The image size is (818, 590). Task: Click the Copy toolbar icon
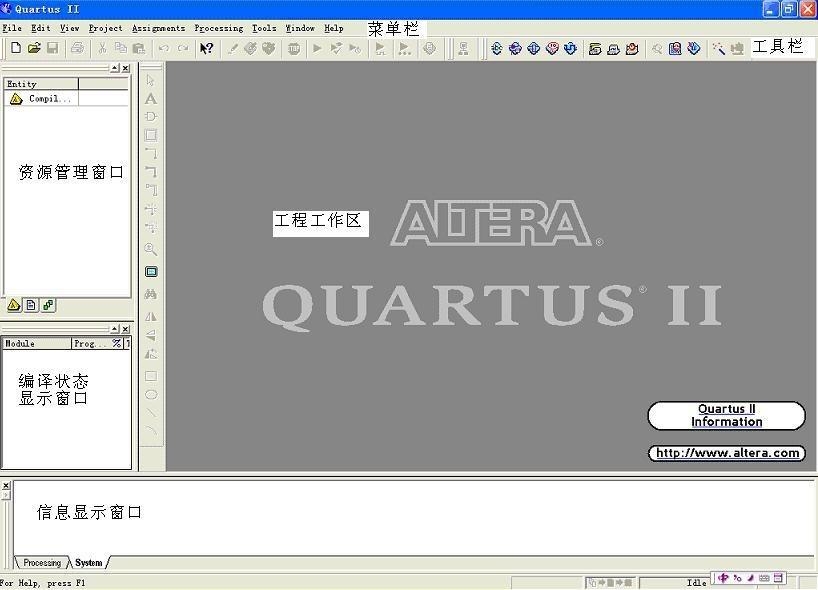(121, 48)
